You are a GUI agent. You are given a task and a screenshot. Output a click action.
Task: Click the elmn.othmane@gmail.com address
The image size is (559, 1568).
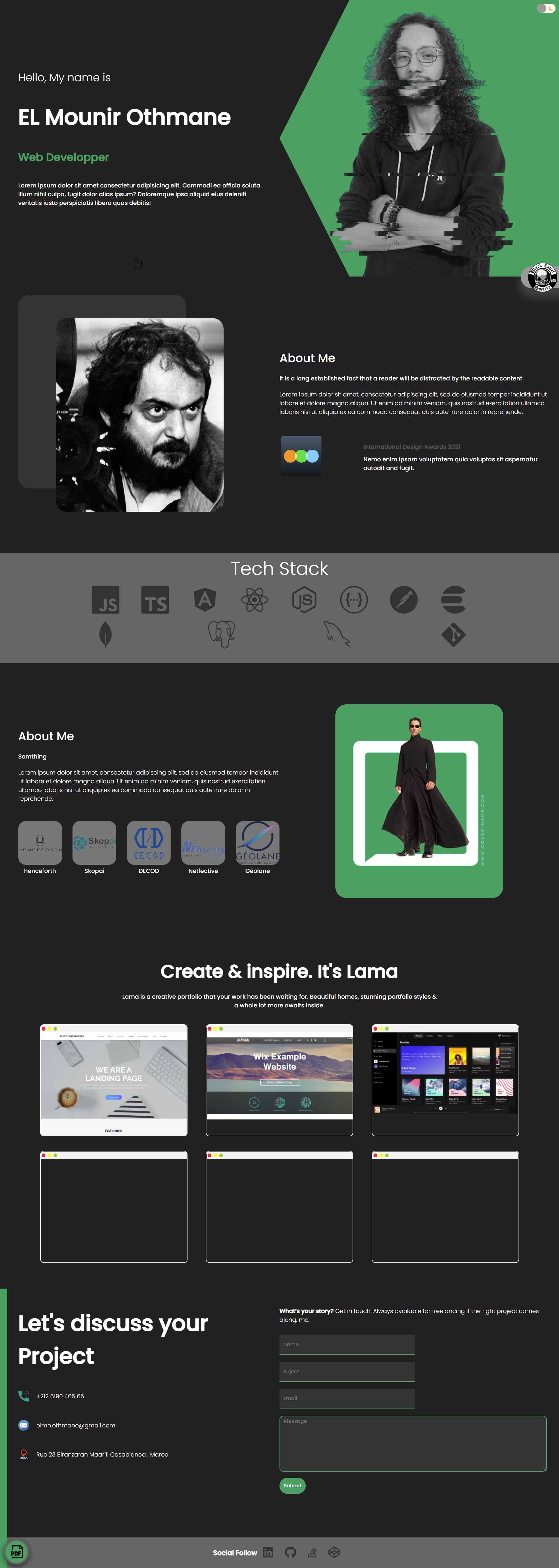(75, 1426)
